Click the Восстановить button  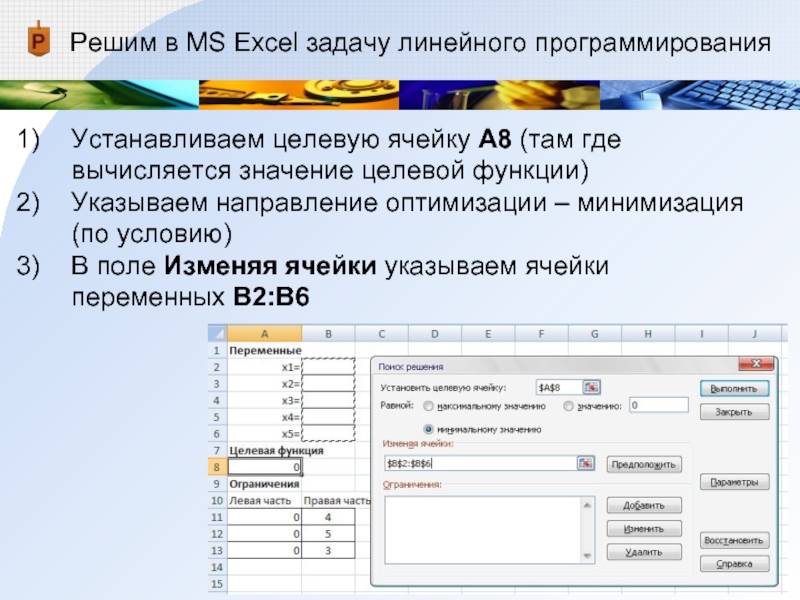pyautogui.click(x=734, y=540)
